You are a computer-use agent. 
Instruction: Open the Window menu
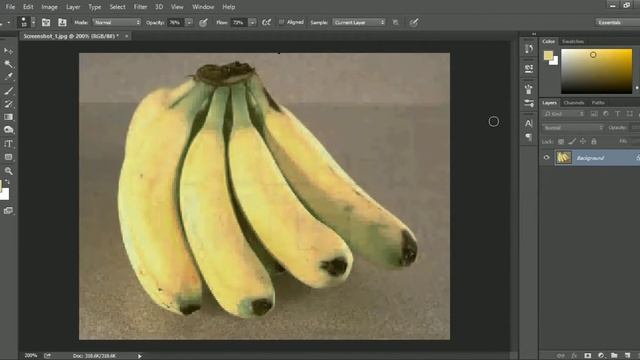[x=203, y=7]
